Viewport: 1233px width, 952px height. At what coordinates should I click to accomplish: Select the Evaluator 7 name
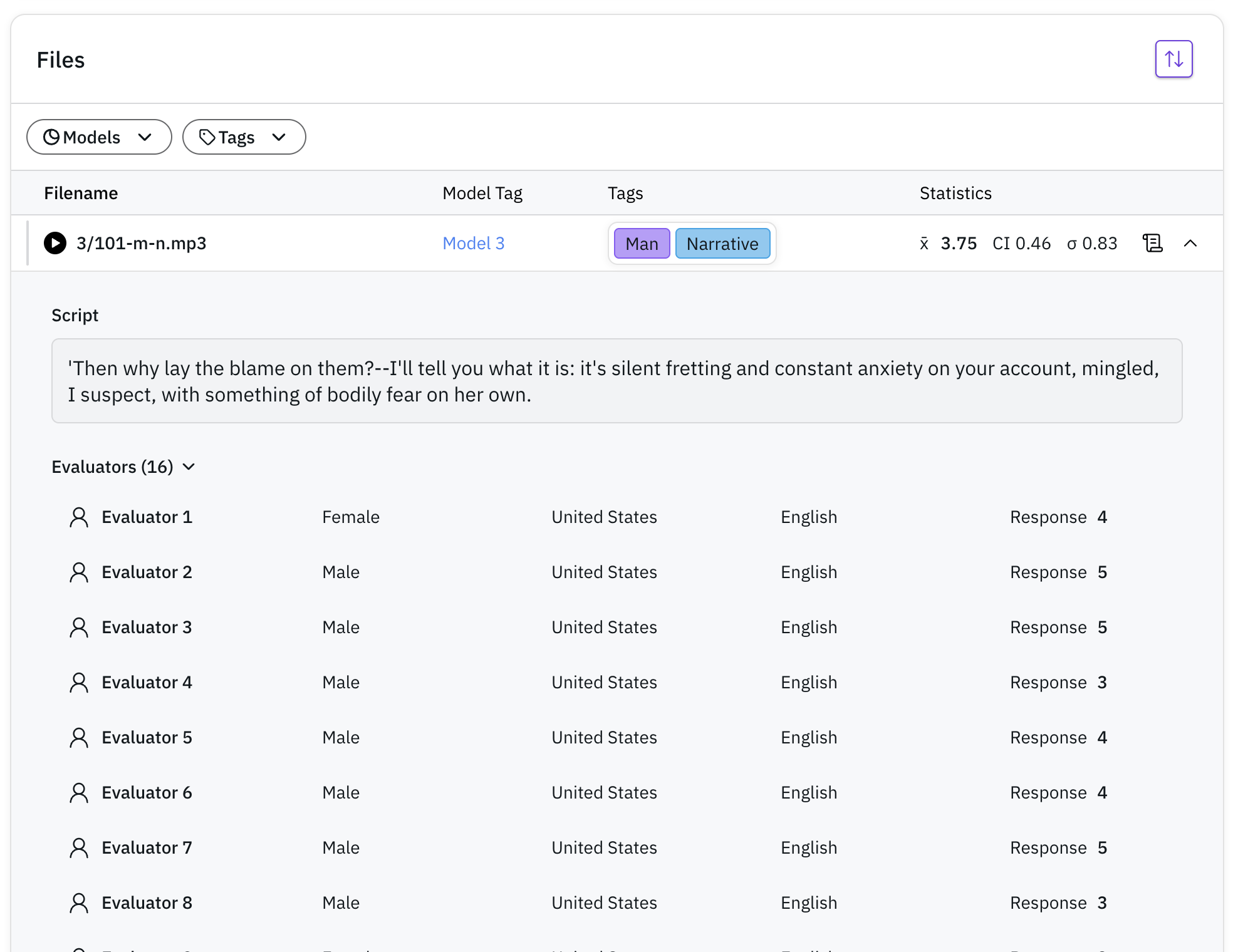pos(147,847)
